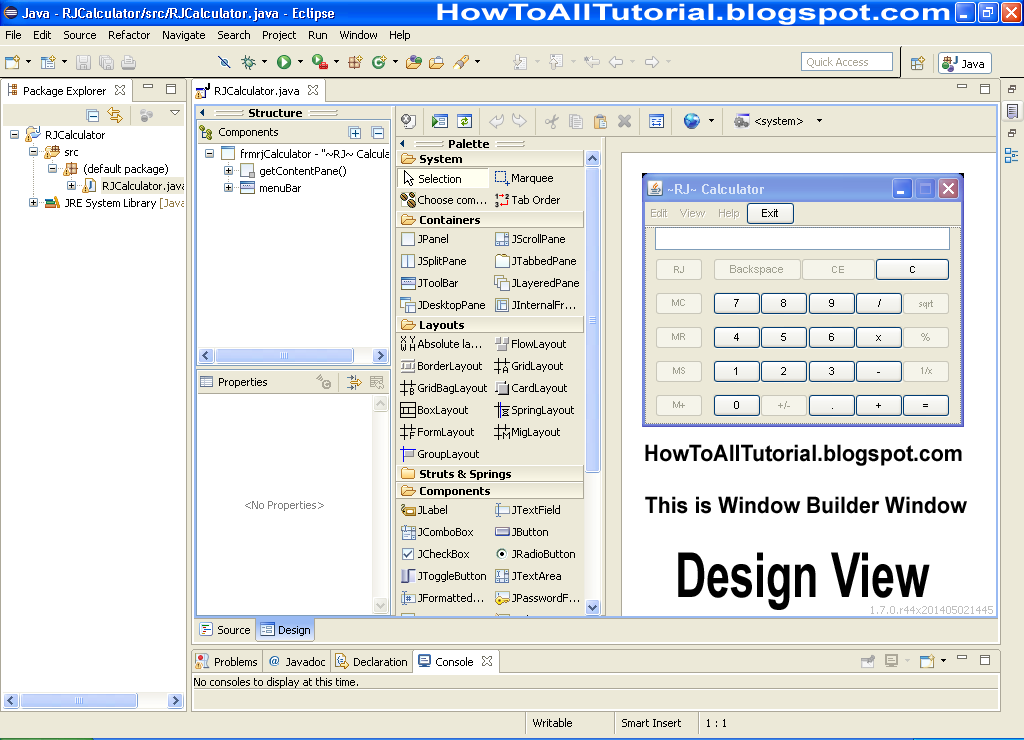Screen dimensions: 1024x740
Task: Select the JComboBox palette component
Action: (x=437, y=532)
